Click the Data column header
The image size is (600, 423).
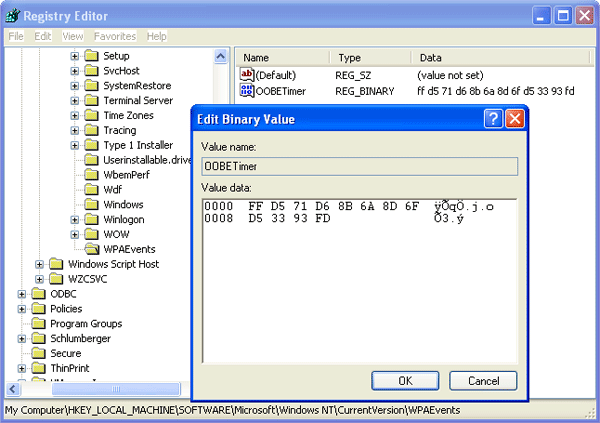[430, 58]
